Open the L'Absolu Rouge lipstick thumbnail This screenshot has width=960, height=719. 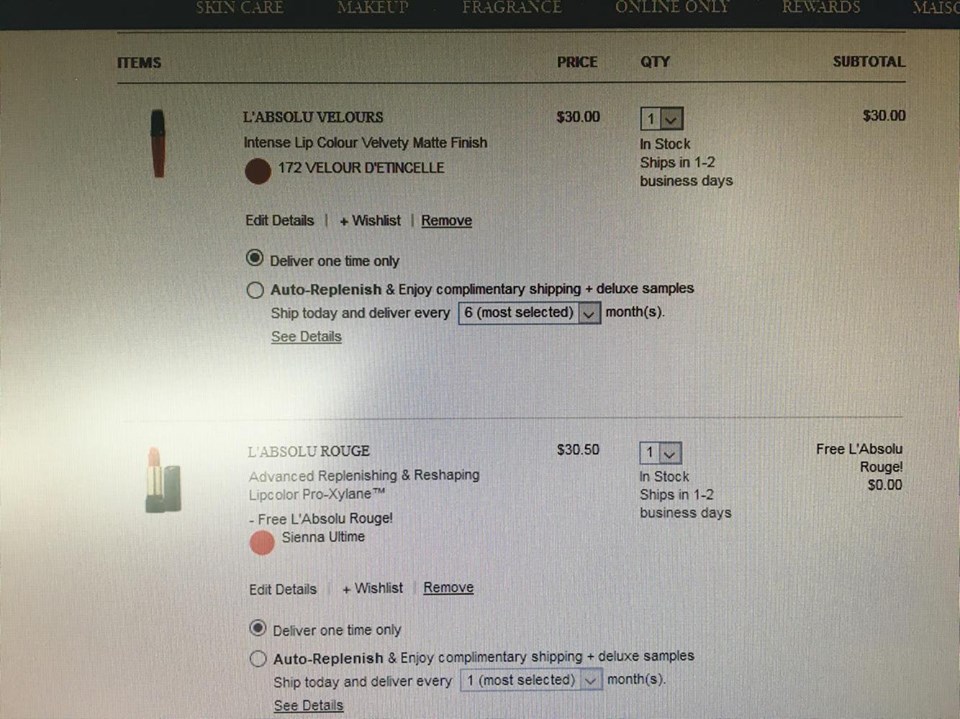[x=163, y=480]
